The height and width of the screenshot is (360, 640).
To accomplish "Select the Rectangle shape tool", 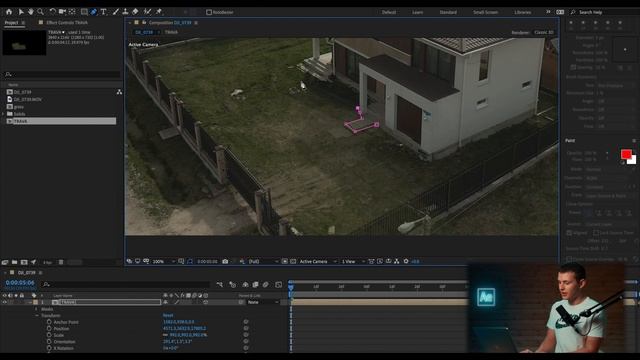I will [x=84, y=12].
